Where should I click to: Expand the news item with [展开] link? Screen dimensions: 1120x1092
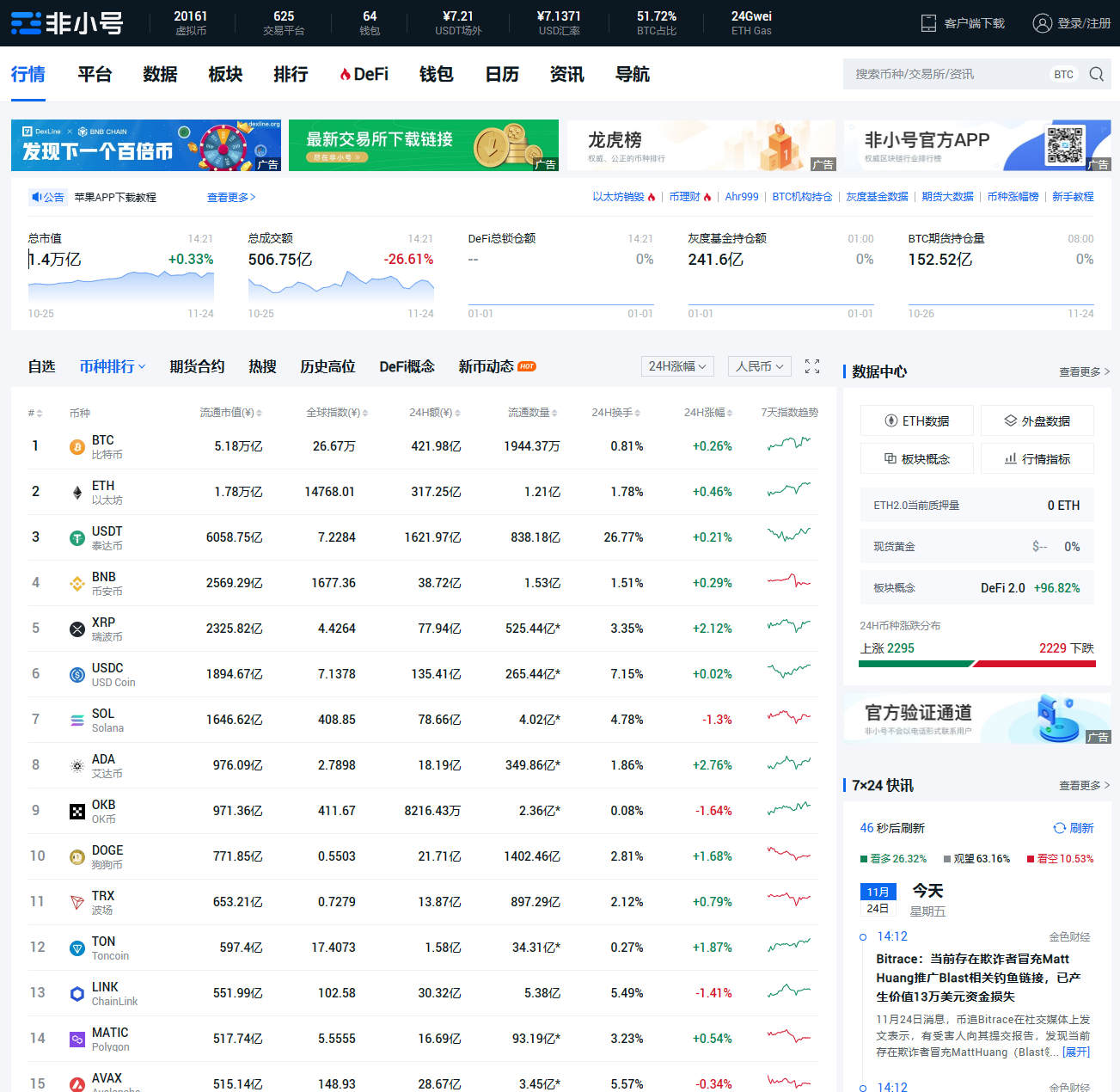pyautogui.click(x=1076, y=1052)
